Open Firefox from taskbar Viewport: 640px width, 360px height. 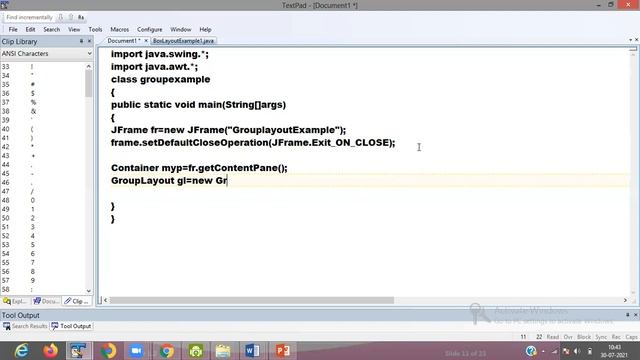51,351
